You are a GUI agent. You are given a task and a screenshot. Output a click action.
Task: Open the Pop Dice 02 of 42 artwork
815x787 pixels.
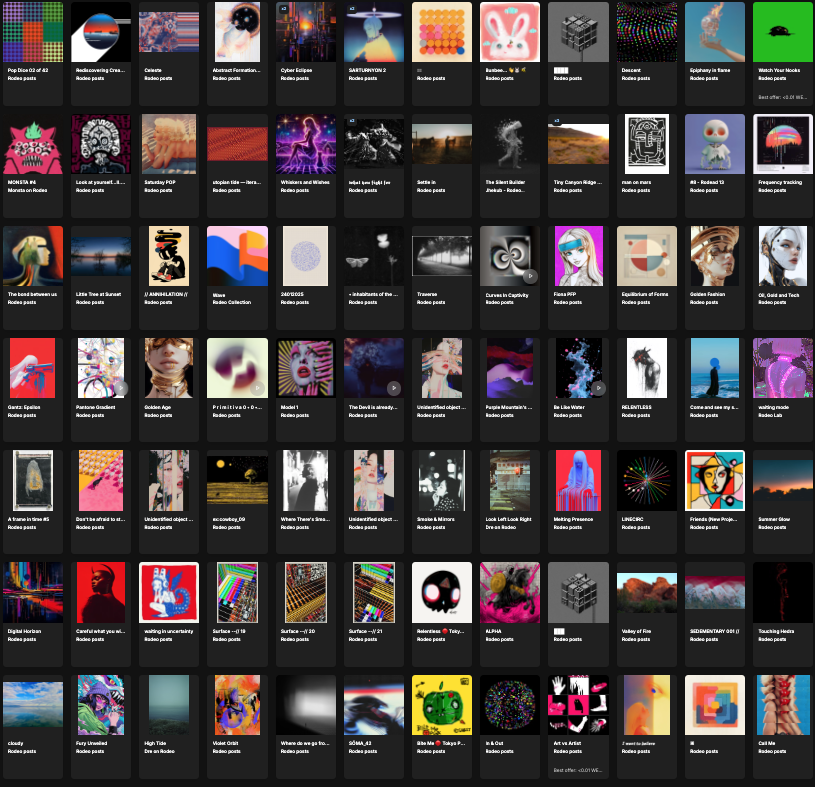(33, 32)
